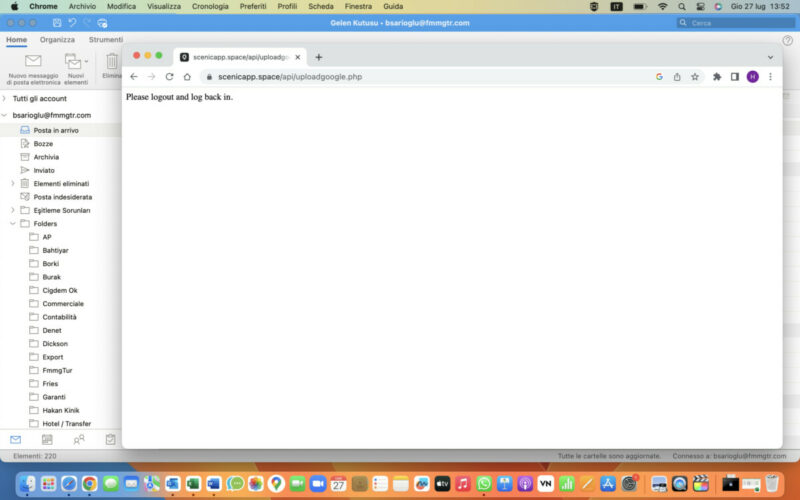The image size is (800, 500).
Task: Reload the page in Chrome
Action: [x=169, y=76]
